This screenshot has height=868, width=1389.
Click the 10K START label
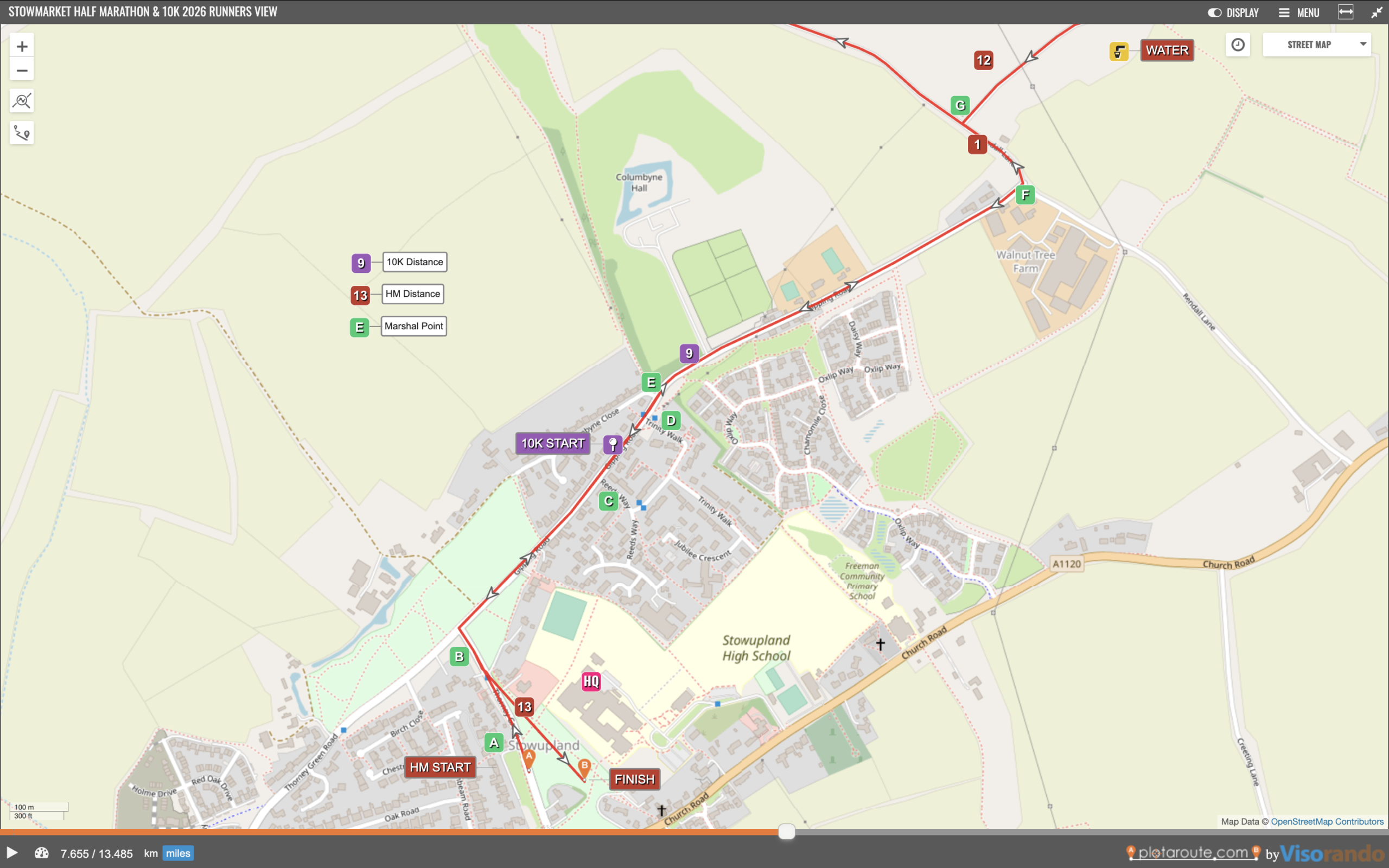553,443
